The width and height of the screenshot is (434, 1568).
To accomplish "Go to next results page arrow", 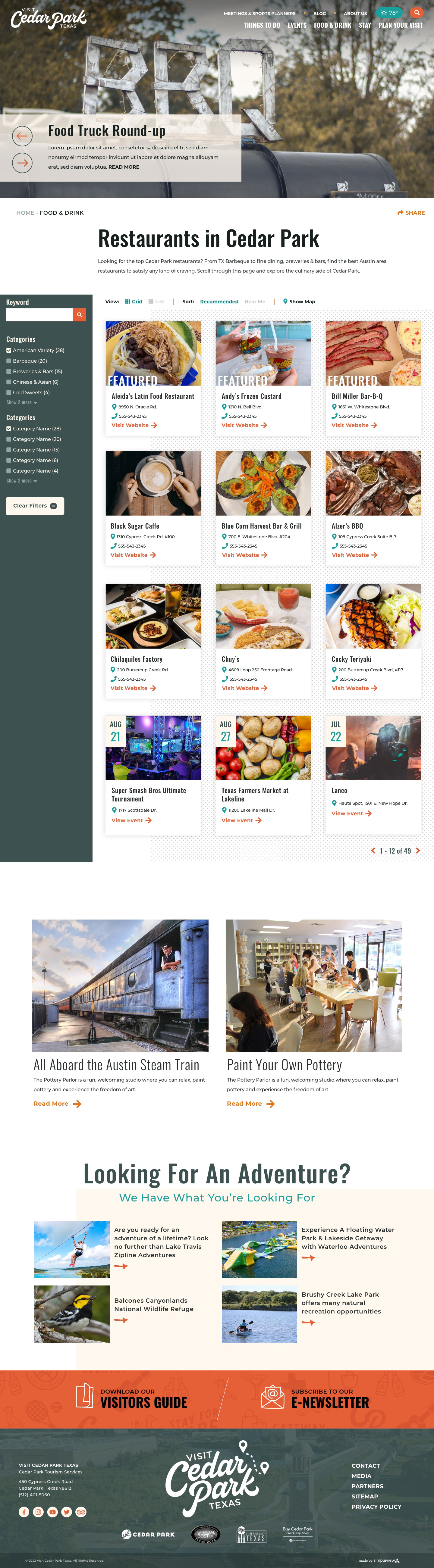I will 417,850.
